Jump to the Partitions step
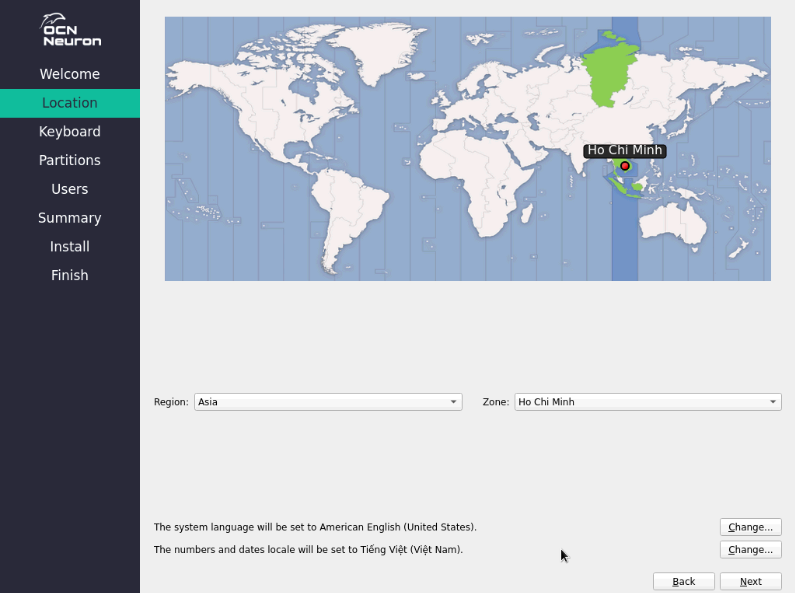 coord(69,160)
